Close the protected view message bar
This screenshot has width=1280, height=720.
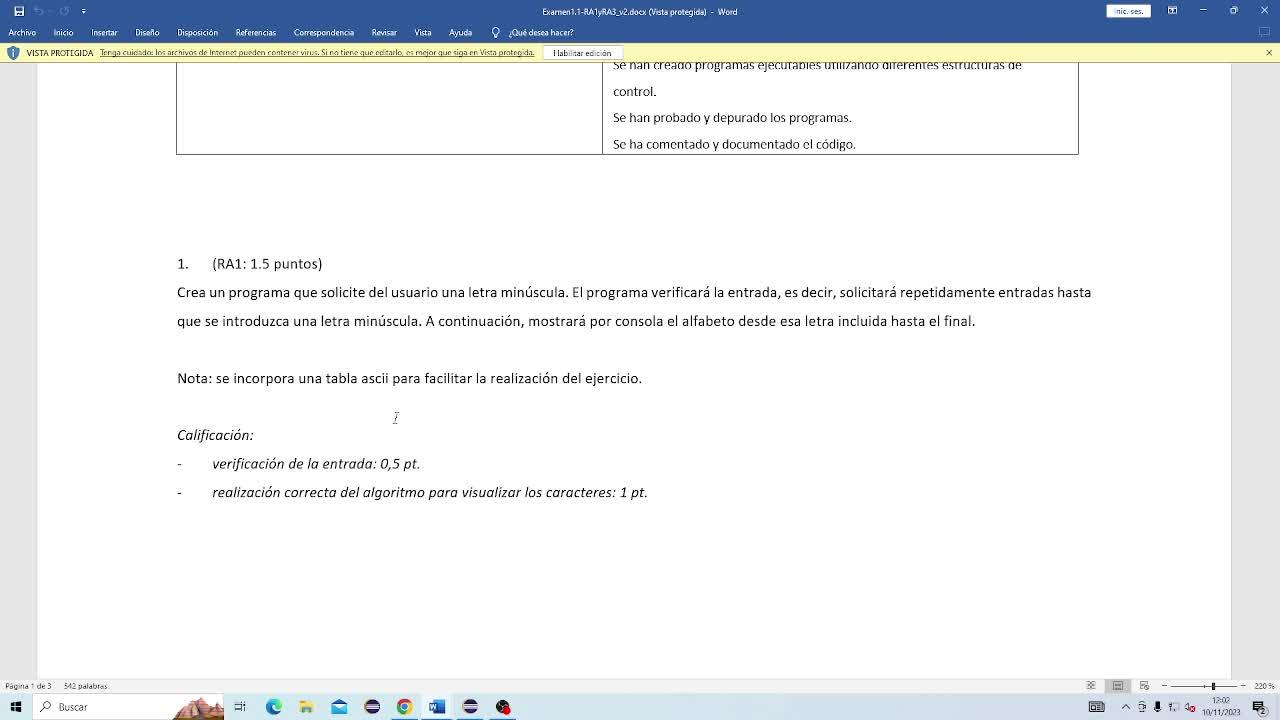(1269, 53)
